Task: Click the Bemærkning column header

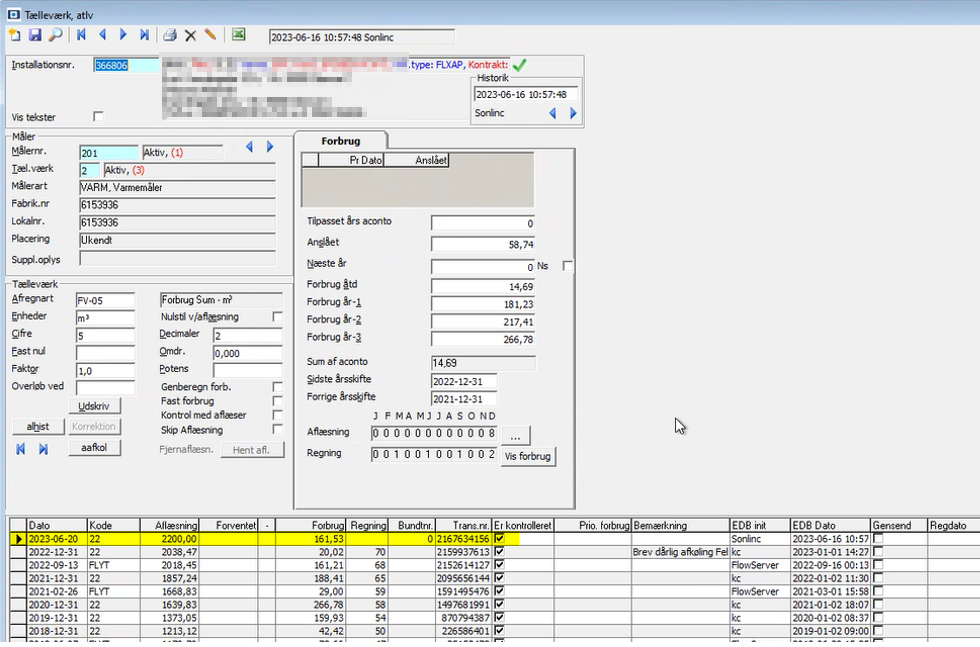Action: pyautogui.click(x=681, y=526)
